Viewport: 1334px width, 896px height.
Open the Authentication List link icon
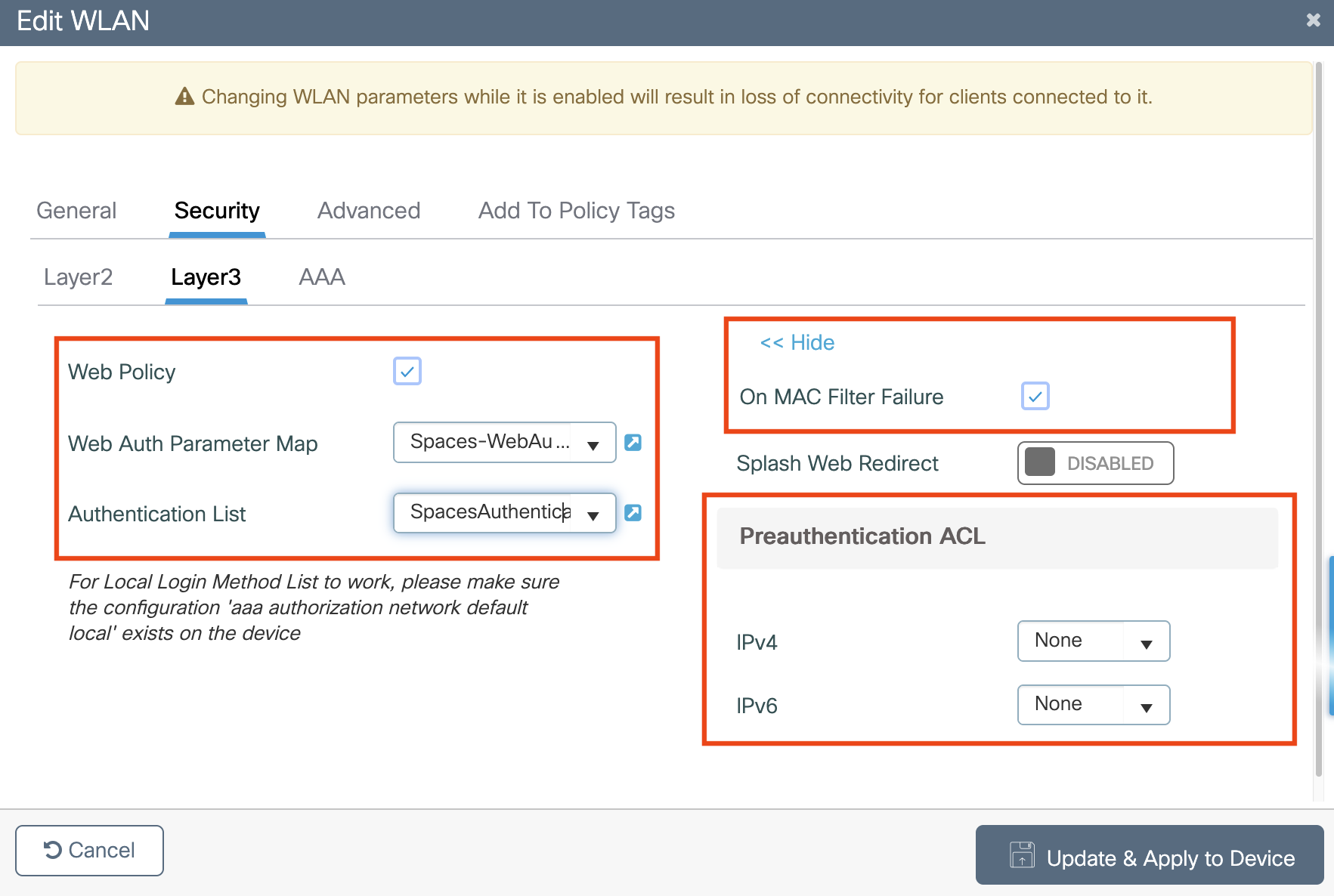(633, 513)
